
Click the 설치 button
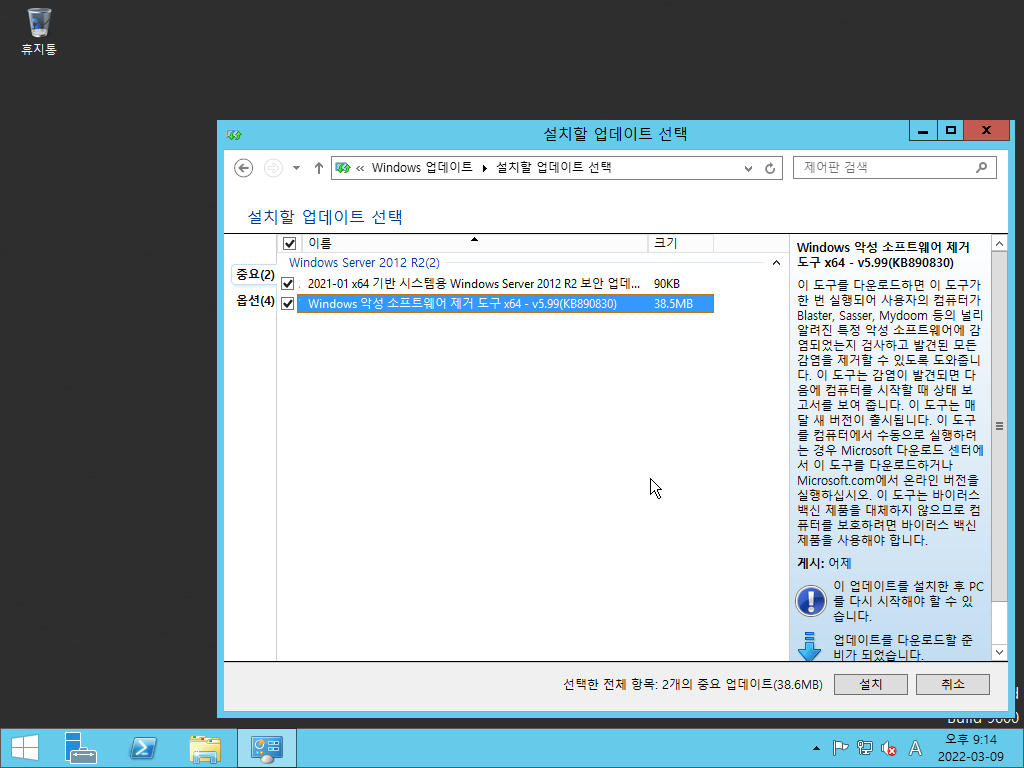[x=871, y=684]
